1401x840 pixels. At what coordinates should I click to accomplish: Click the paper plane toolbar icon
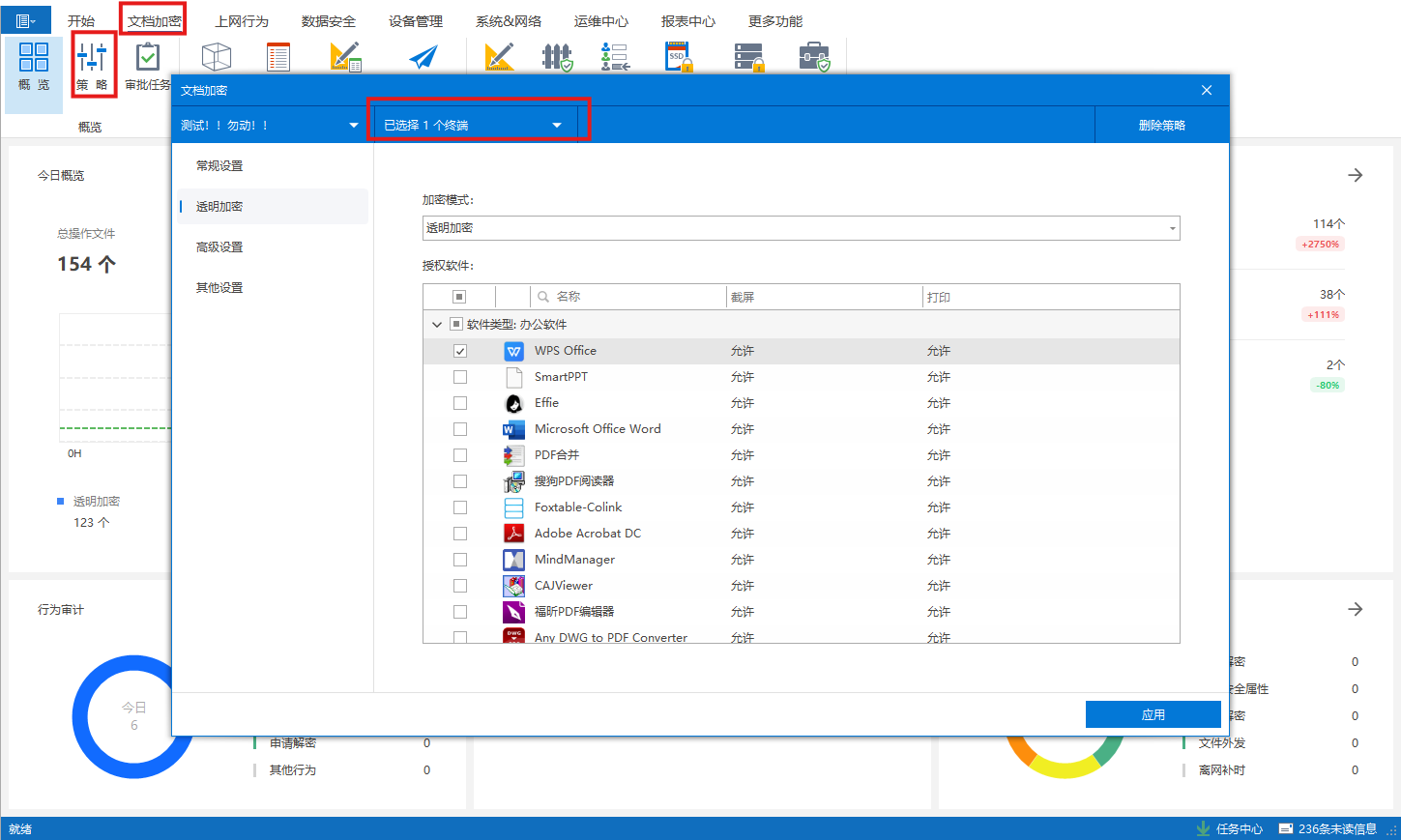(423, 58)
